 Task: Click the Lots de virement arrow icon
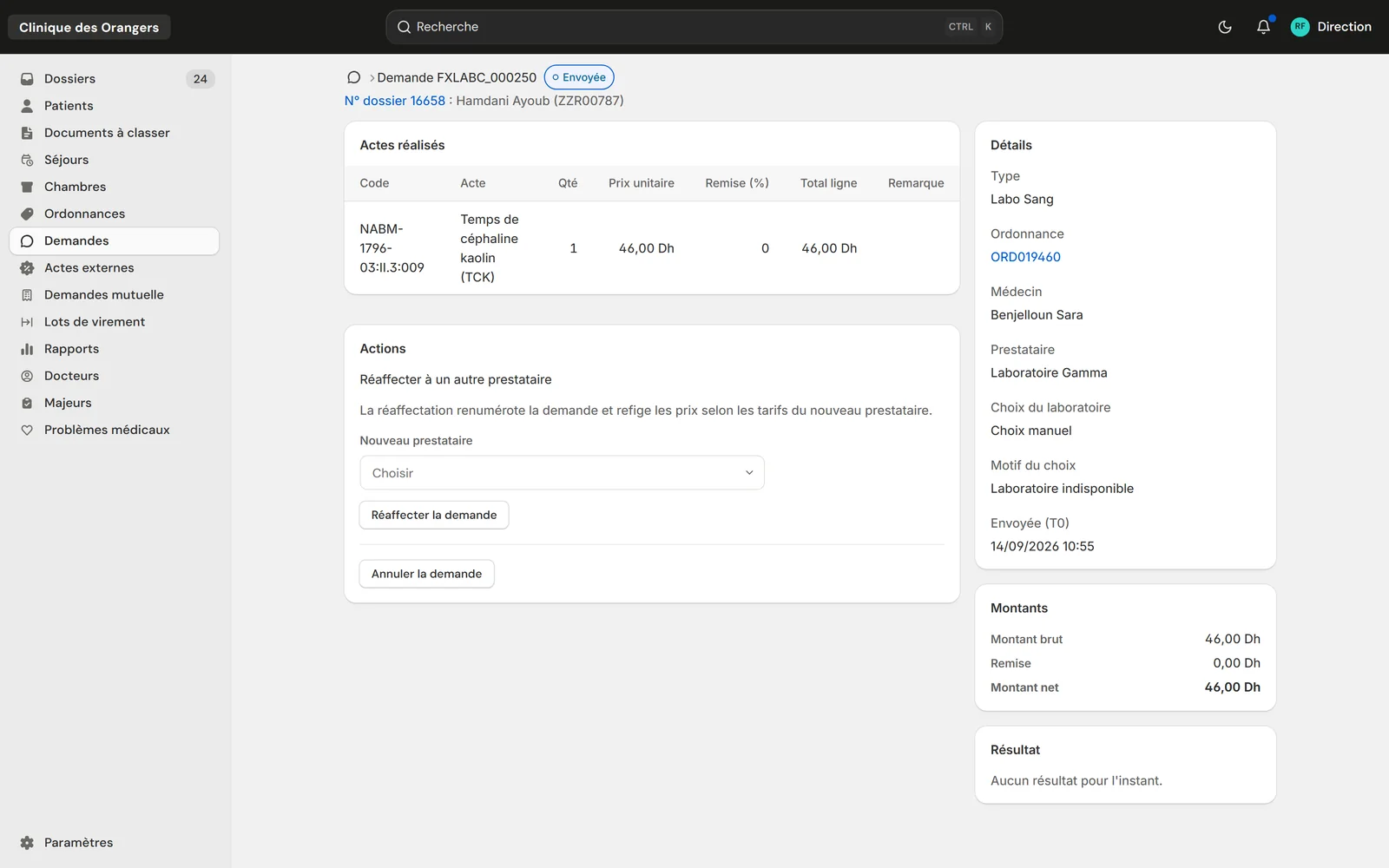pos(27,322)
